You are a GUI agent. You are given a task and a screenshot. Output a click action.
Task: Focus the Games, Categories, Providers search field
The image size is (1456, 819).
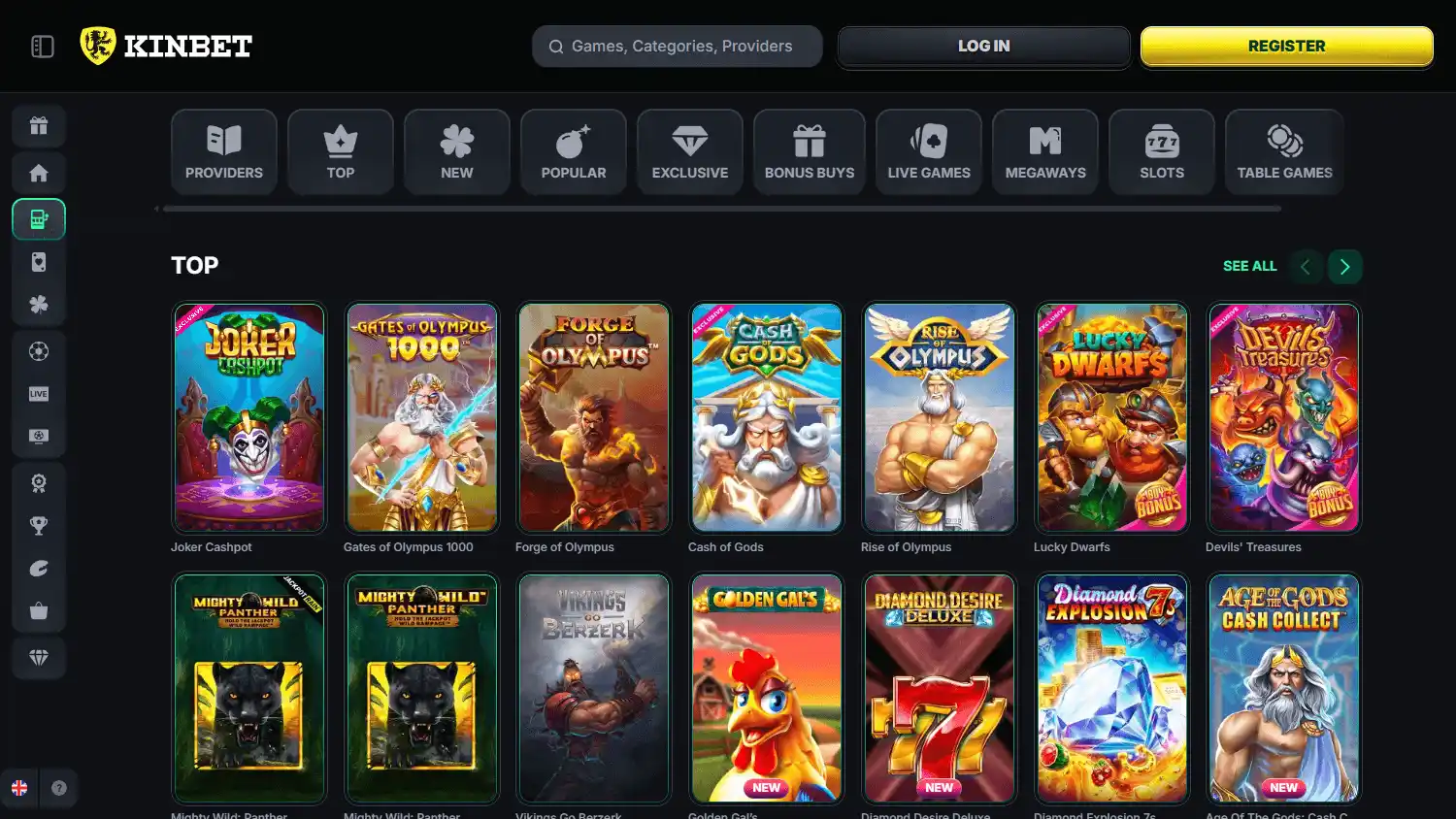point(678,47)
